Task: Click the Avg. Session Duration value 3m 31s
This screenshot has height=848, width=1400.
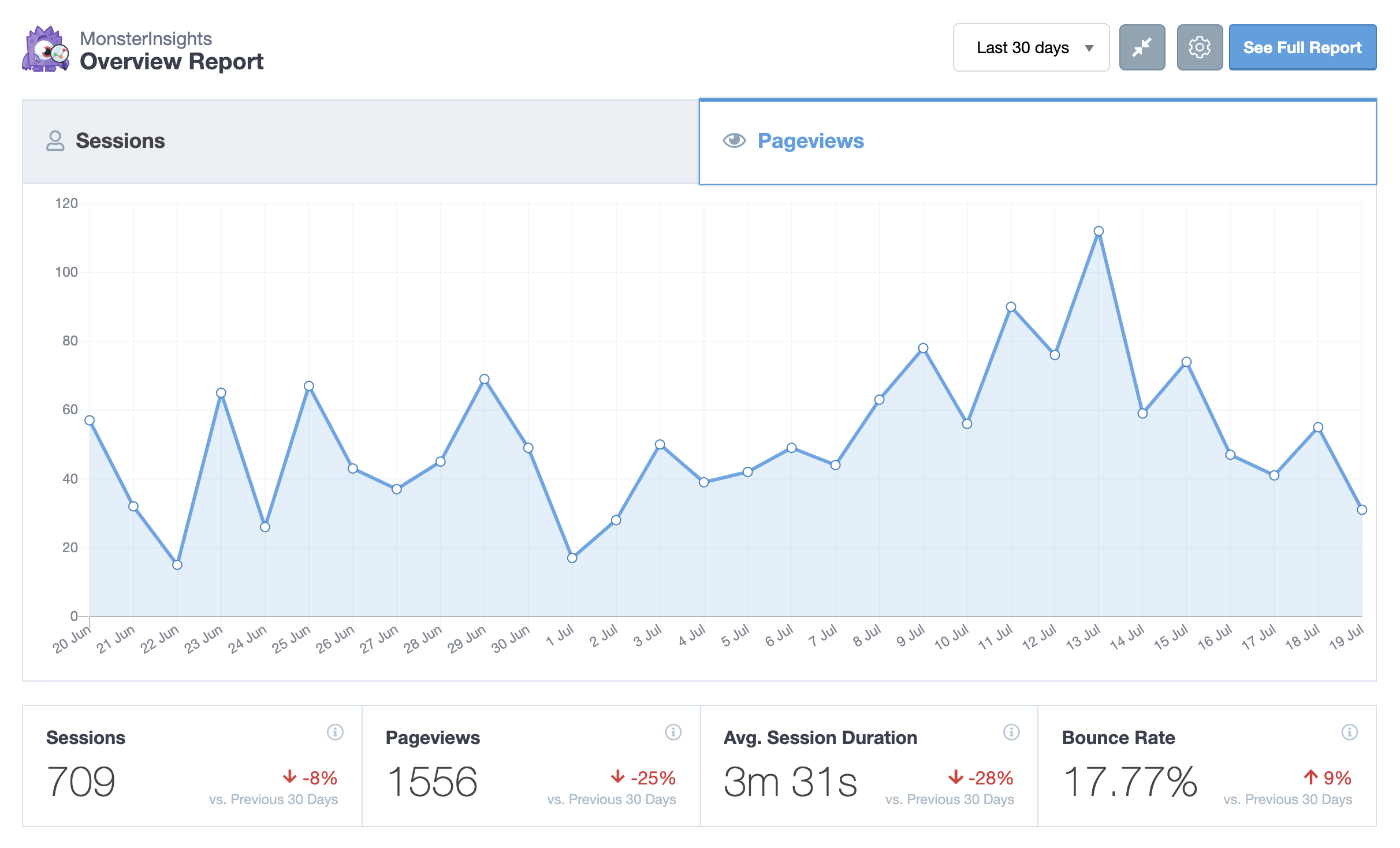Action: (790, 782)
